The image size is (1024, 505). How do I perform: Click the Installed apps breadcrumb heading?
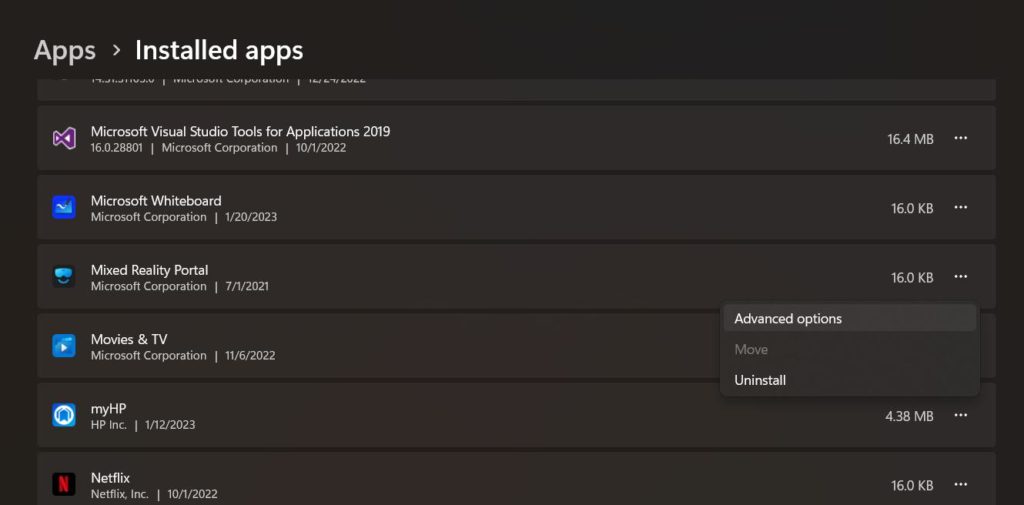click(219, 50)
